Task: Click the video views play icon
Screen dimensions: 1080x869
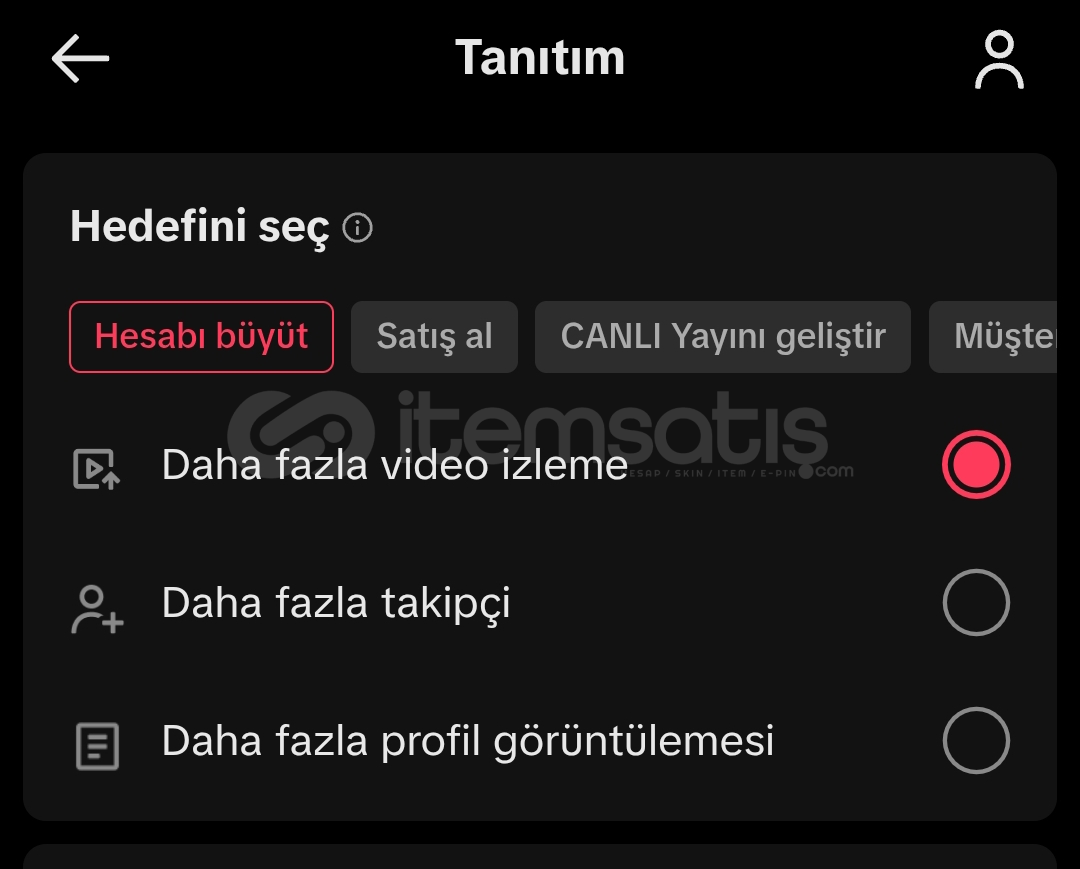Action: (96, 469)
